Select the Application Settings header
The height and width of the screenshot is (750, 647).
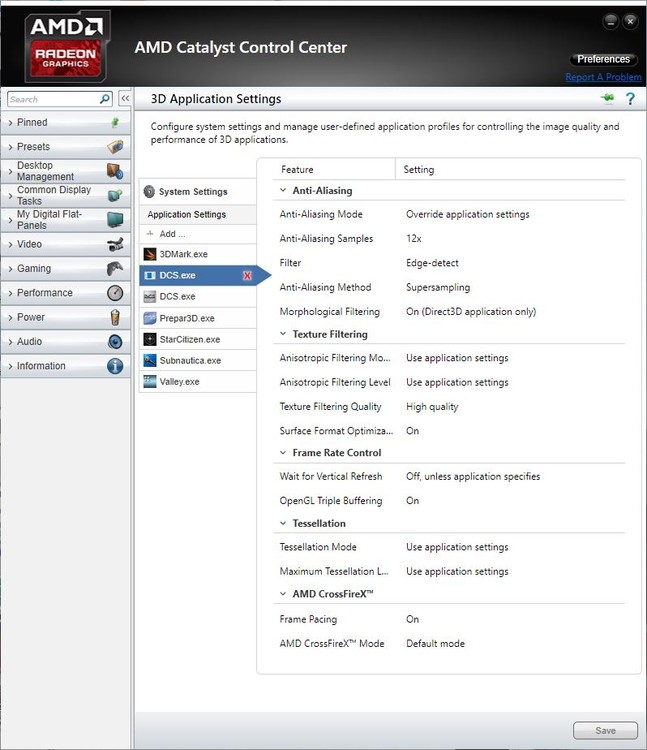coord(197,215)
